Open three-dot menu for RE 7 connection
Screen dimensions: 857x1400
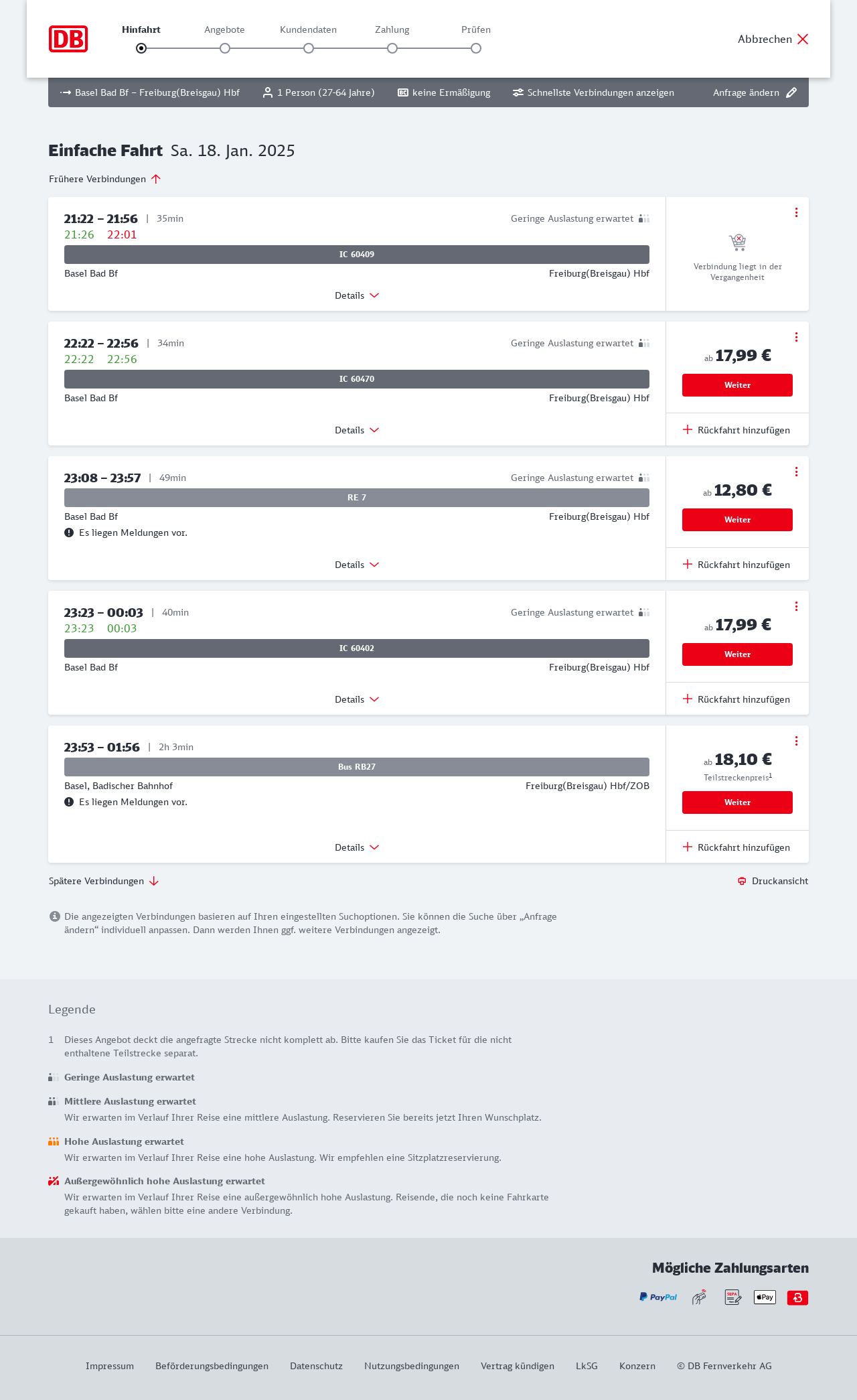796,472
